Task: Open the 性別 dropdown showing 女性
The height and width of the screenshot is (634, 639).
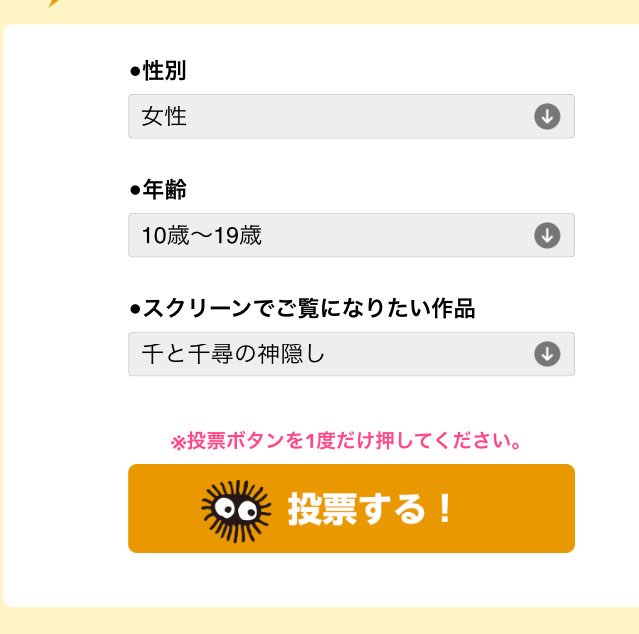Action: click(x=350, y=117)
